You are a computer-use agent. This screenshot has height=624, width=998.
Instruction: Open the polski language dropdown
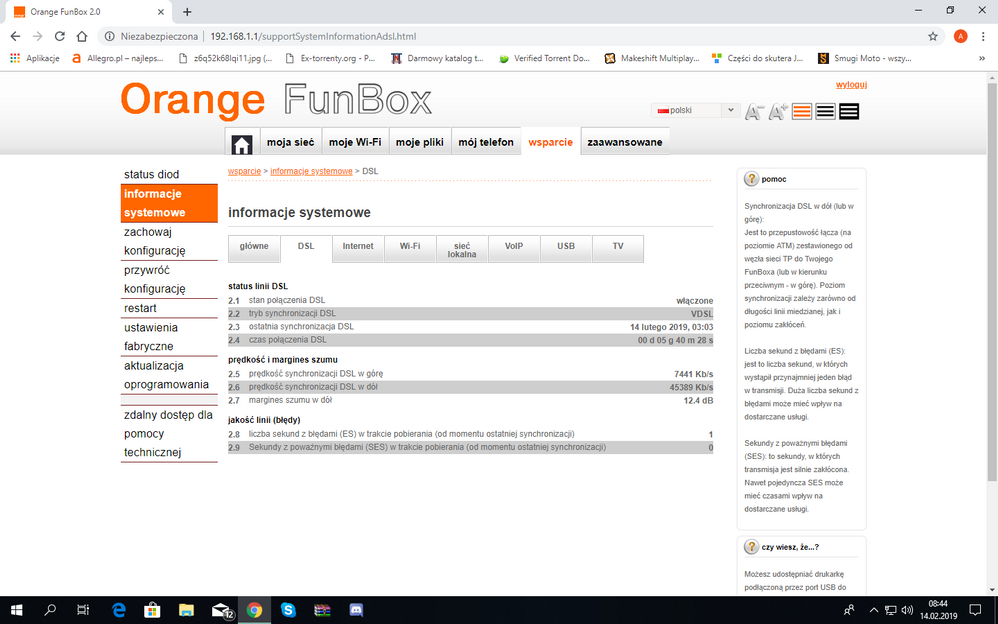point(695,110)
